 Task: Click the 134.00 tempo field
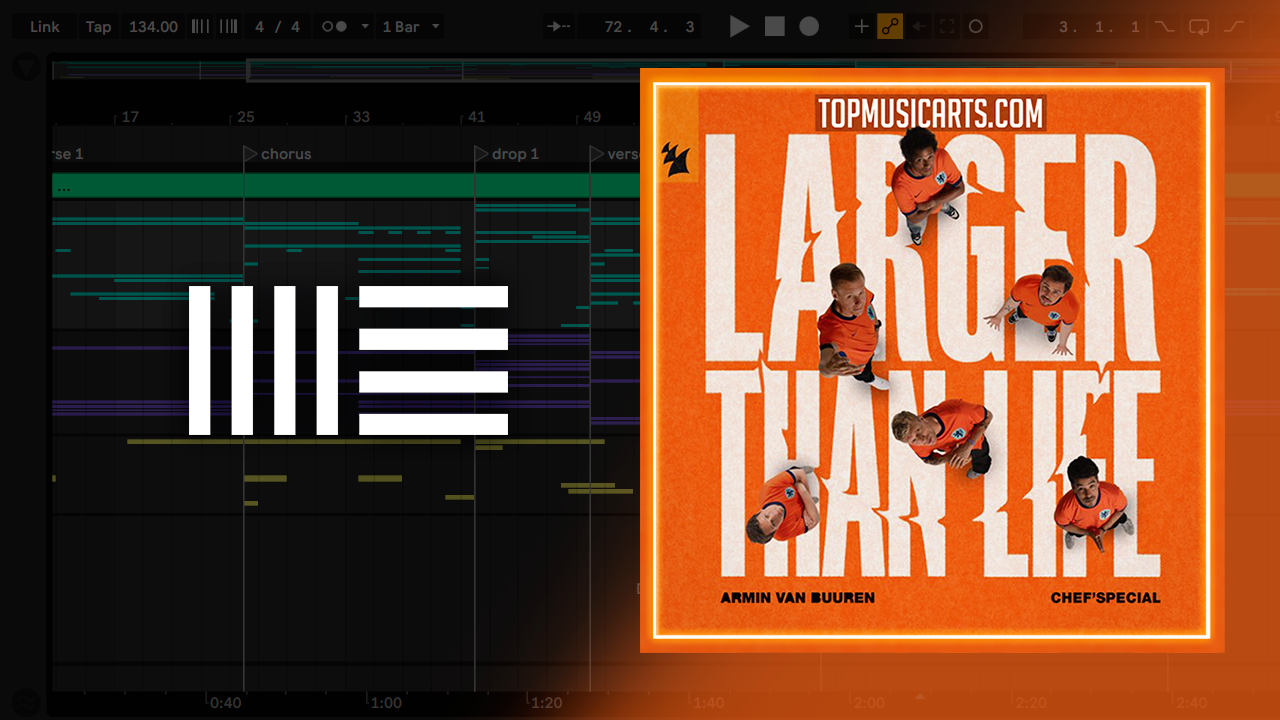[154, 27]
